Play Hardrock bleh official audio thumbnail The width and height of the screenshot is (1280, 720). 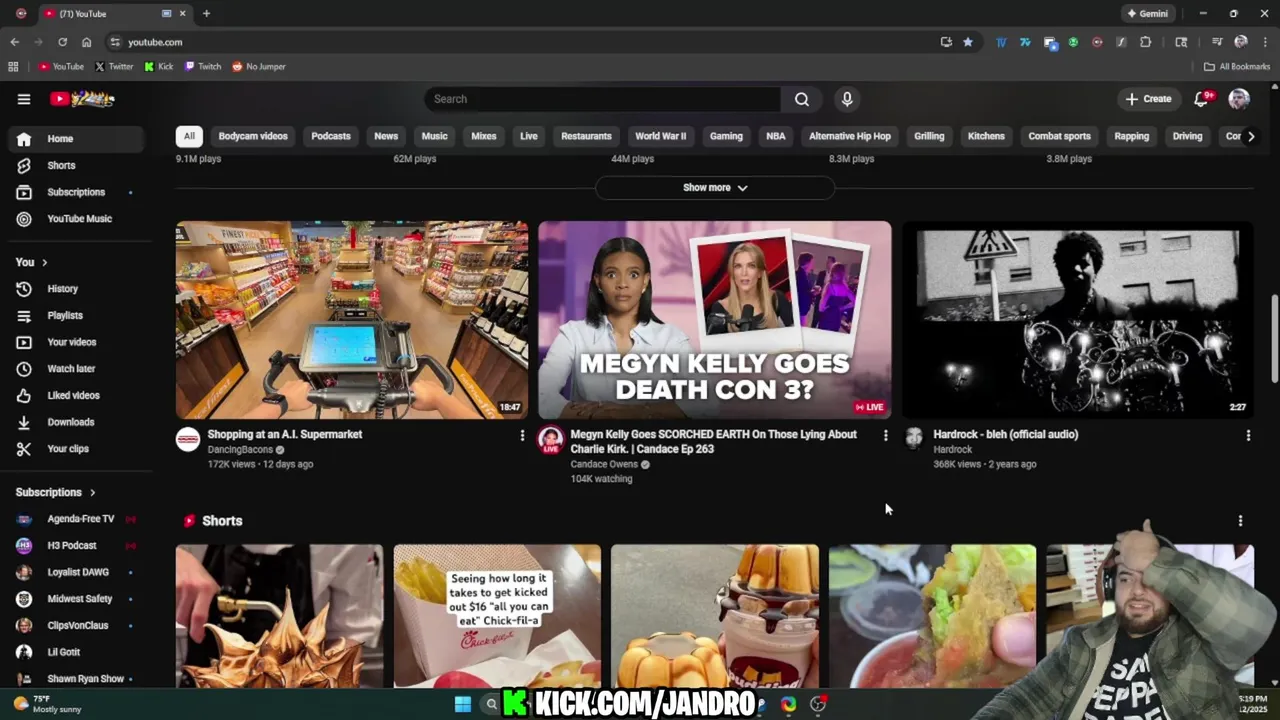point(1078,320)
